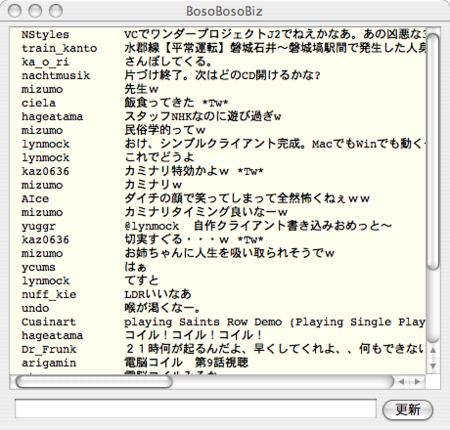Click the vertical scrollbar up arrow
The height and width of the screenshot is (430, 450).
coord(433,351)
